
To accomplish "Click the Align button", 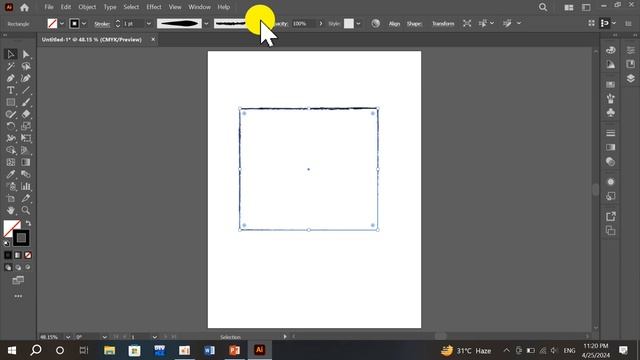I will pos(394,24).
